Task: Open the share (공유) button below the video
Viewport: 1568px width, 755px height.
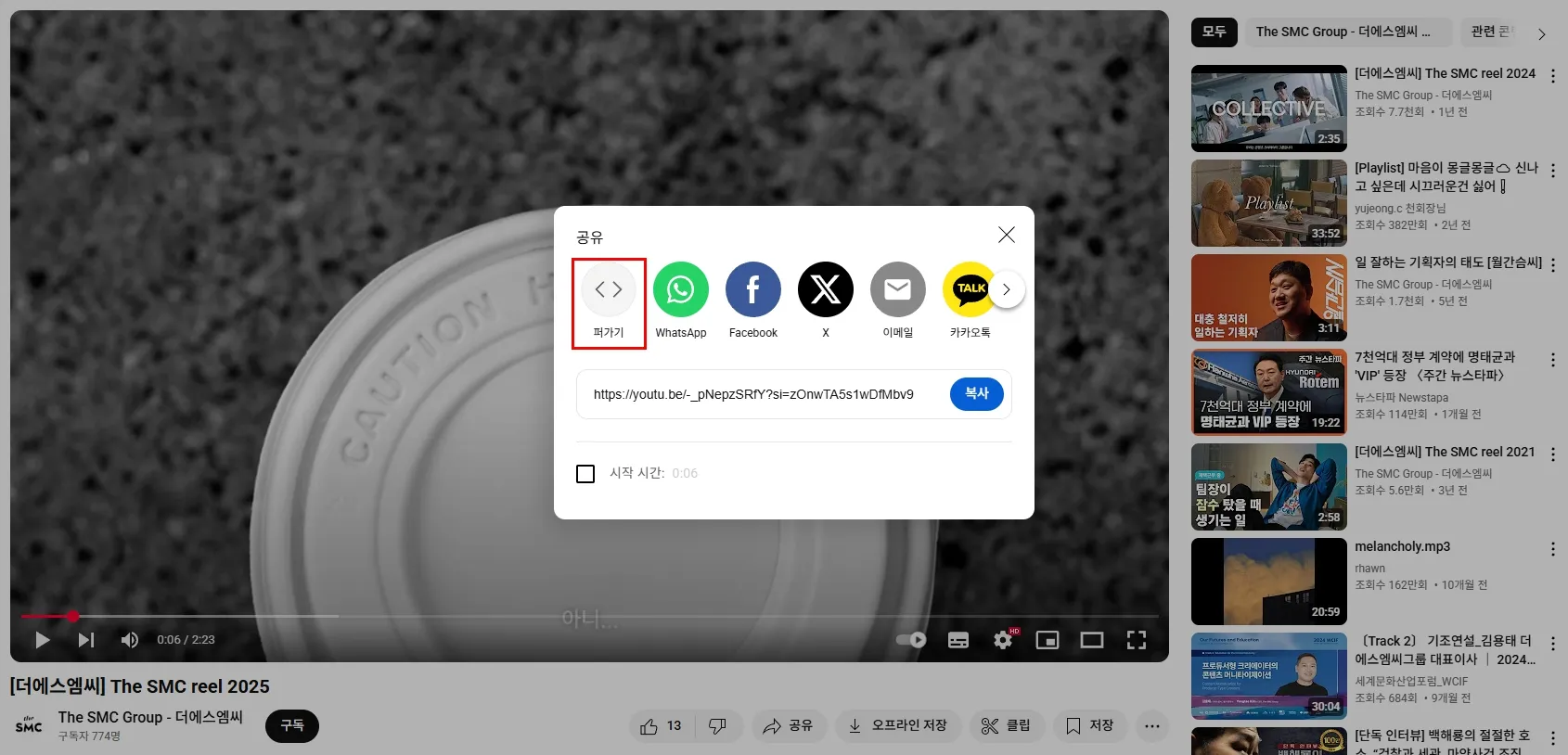Action: tap(788, 726)
